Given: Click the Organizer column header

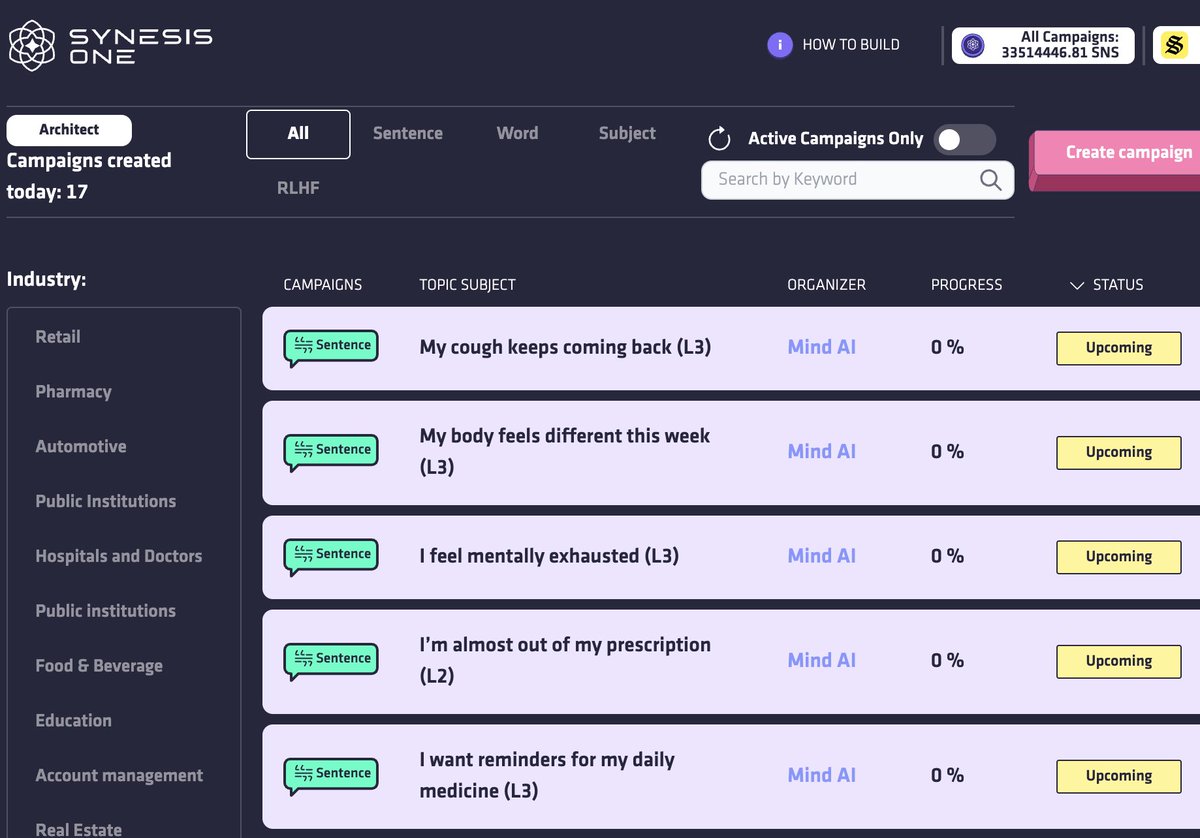Looking at the screenshot, I should pyautogui.click(x=826, y=285).
